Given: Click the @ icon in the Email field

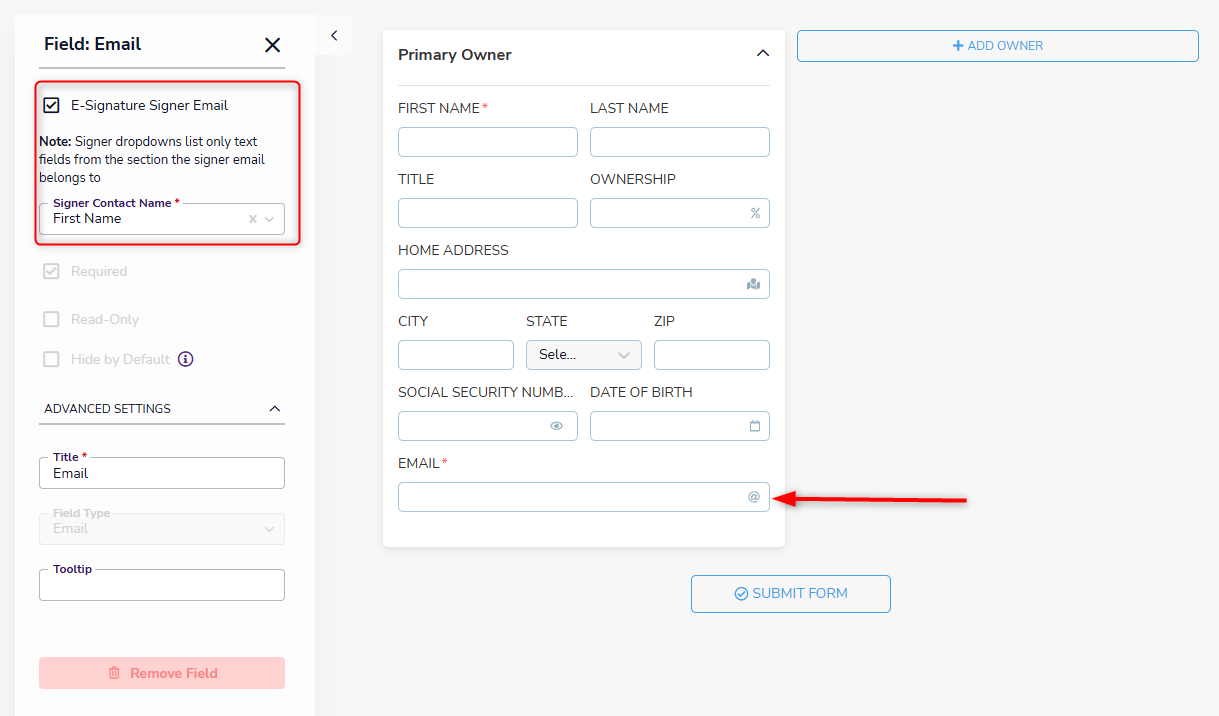Looking at the screenshot, I should (754, 497).
